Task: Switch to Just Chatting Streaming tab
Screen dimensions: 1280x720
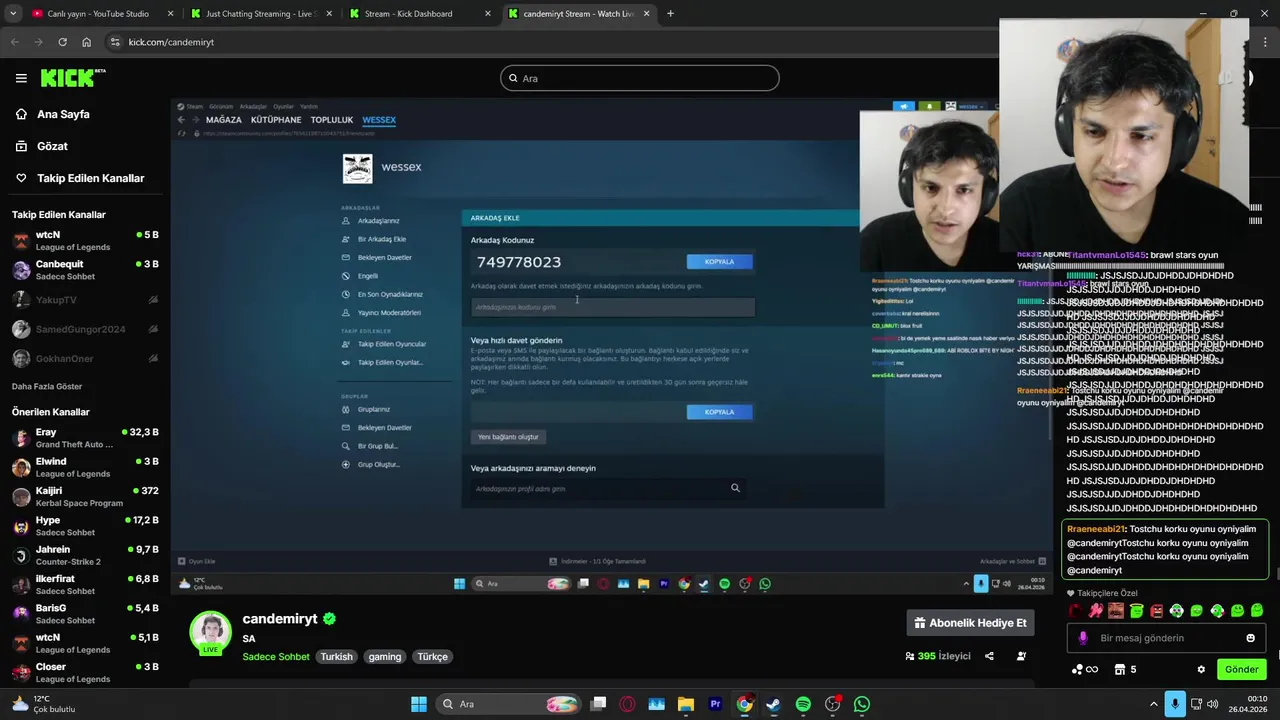Action: point(261,14)
